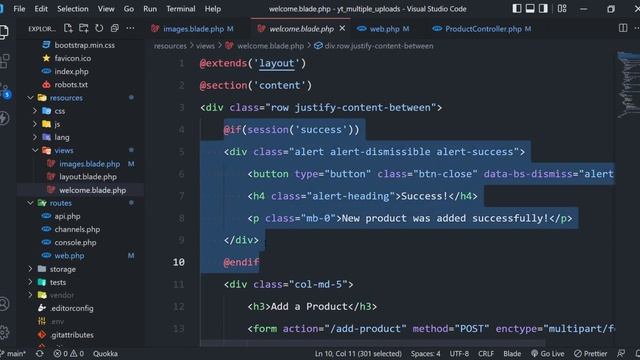Expand the tests folder

pyautogui.click(x=58, y=282)
